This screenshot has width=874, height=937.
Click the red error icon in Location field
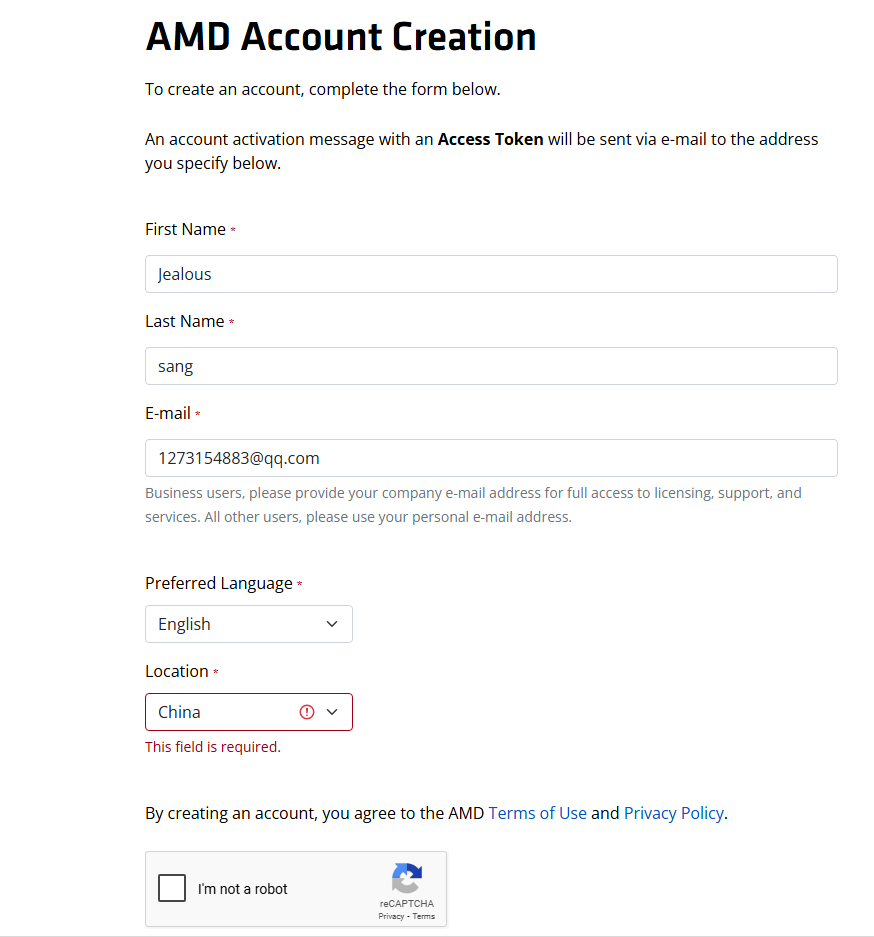[x=306, y=712]
